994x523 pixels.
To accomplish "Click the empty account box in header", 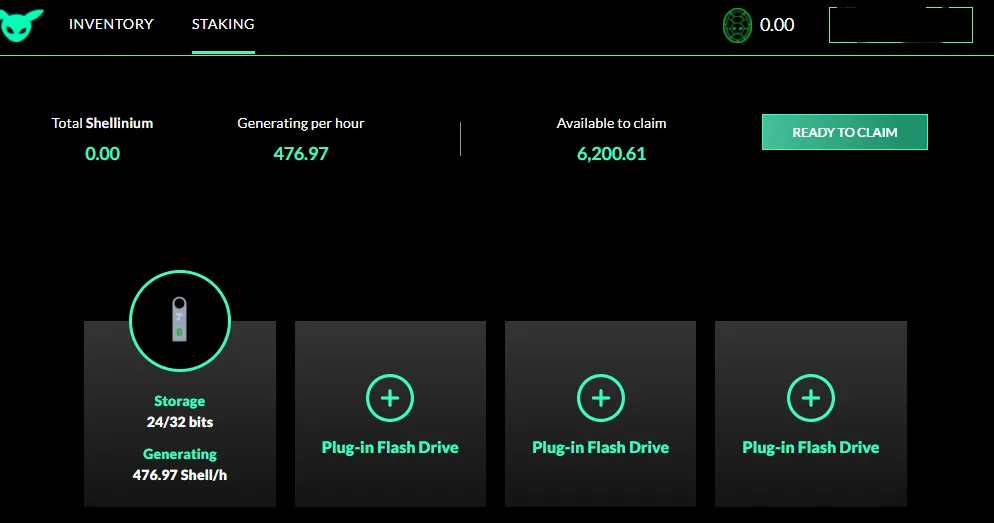I will [x=901, y=25].
